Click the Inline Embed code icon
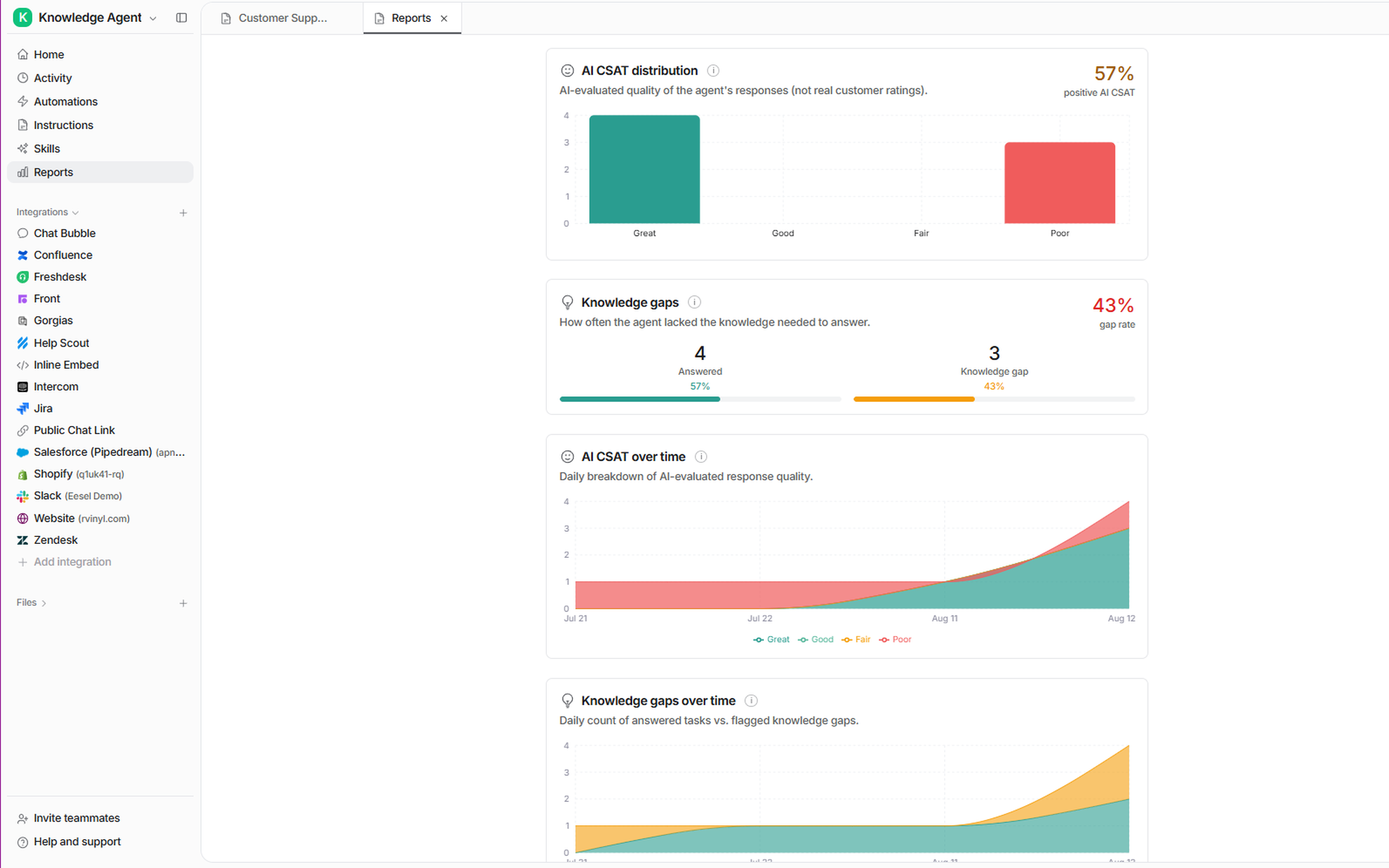Image resolution: width=1389 pixels, height=868 pixels. coord(23,365)
